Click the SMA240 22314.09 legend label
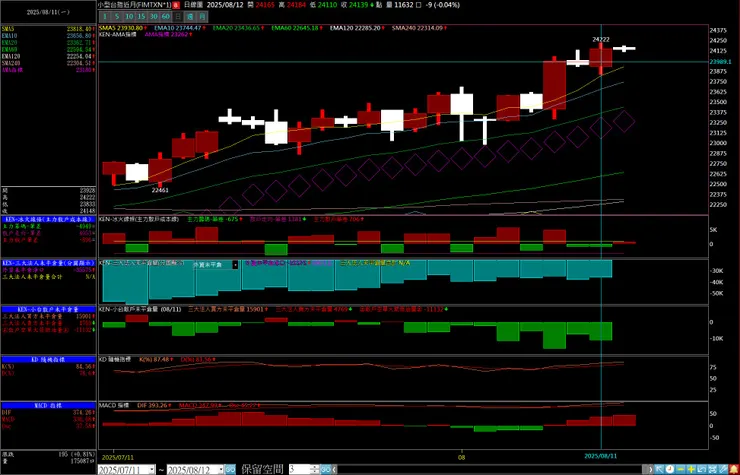 [x=417, y=28]
